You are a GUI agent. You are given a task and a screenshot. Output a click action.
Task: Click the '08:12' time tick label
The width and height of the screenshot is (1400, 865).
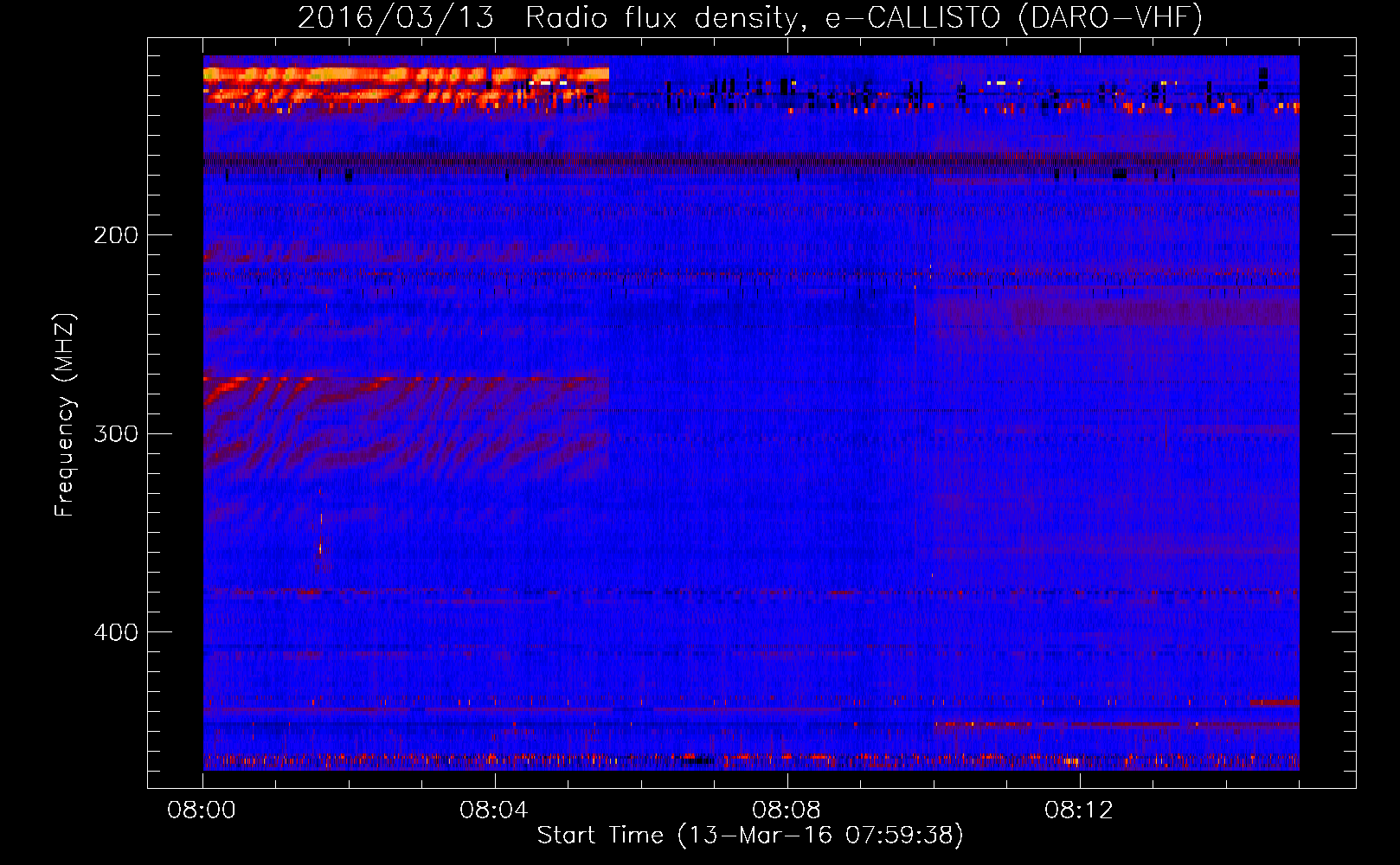tap(1078, 811)
